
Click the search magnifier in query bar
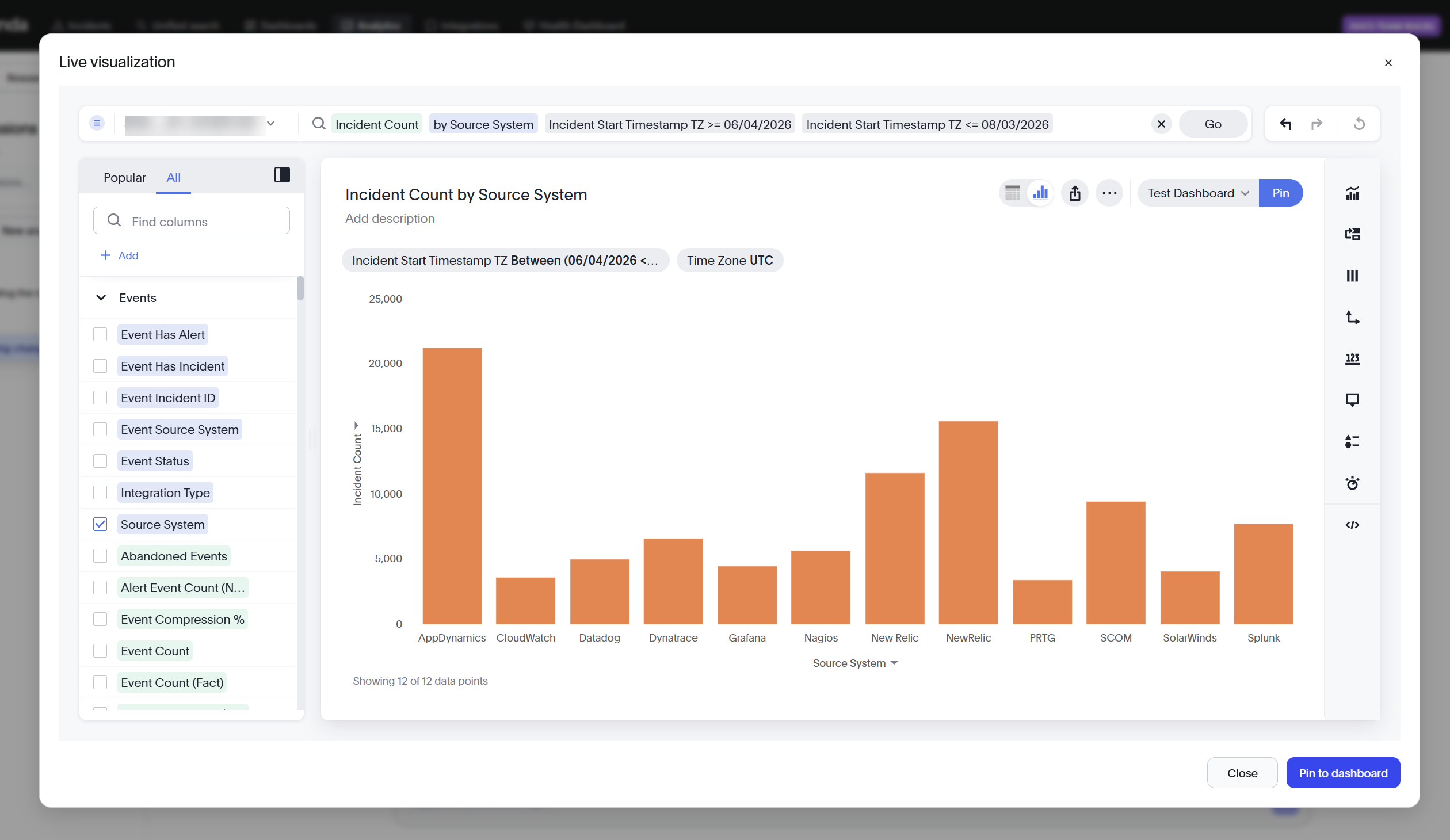(x=319, y=124)
